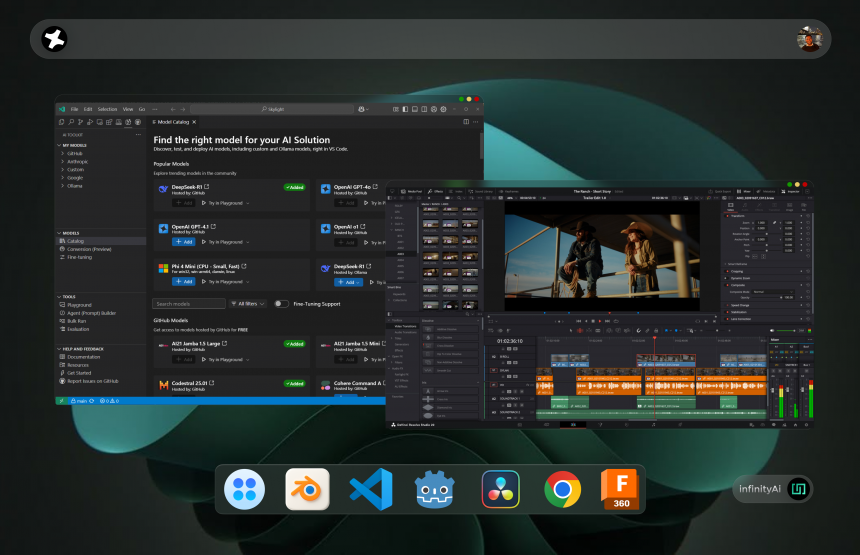Open the Search view icon in VS Code
The width and height of the screenshot is (860, 555).
[71, 122]
